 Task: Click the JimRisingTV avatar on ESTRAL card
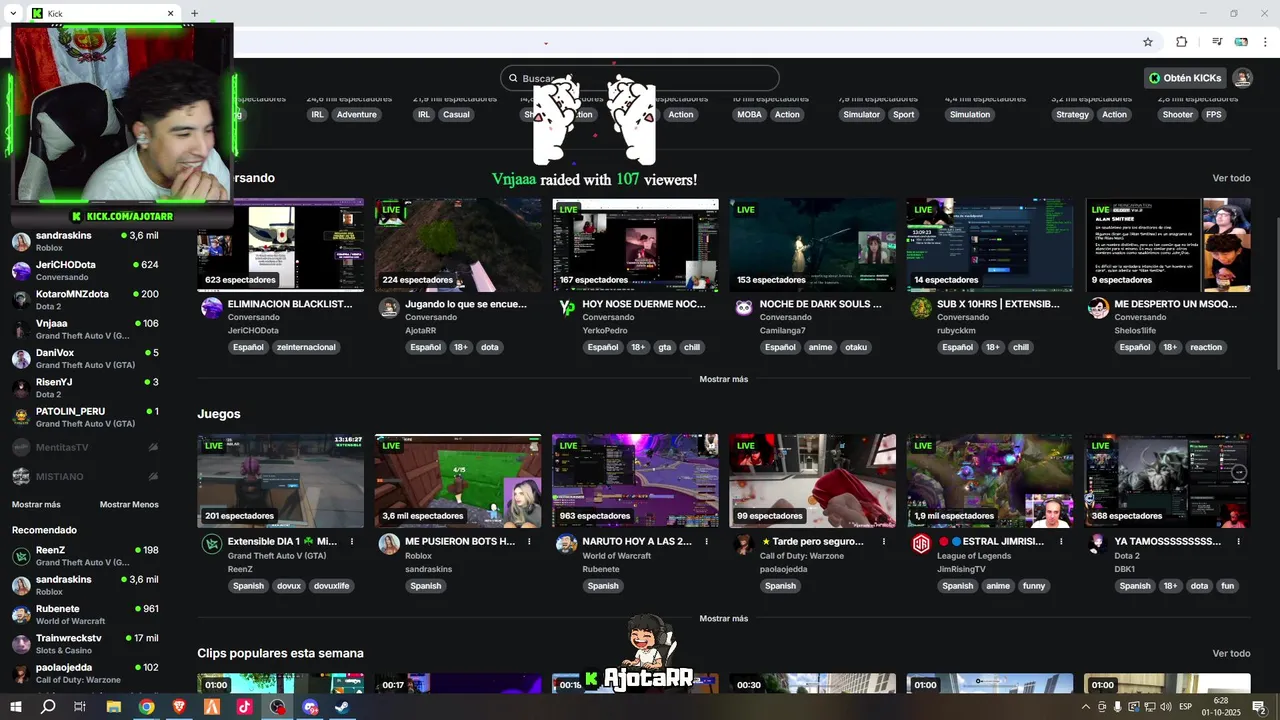(921, 544)
